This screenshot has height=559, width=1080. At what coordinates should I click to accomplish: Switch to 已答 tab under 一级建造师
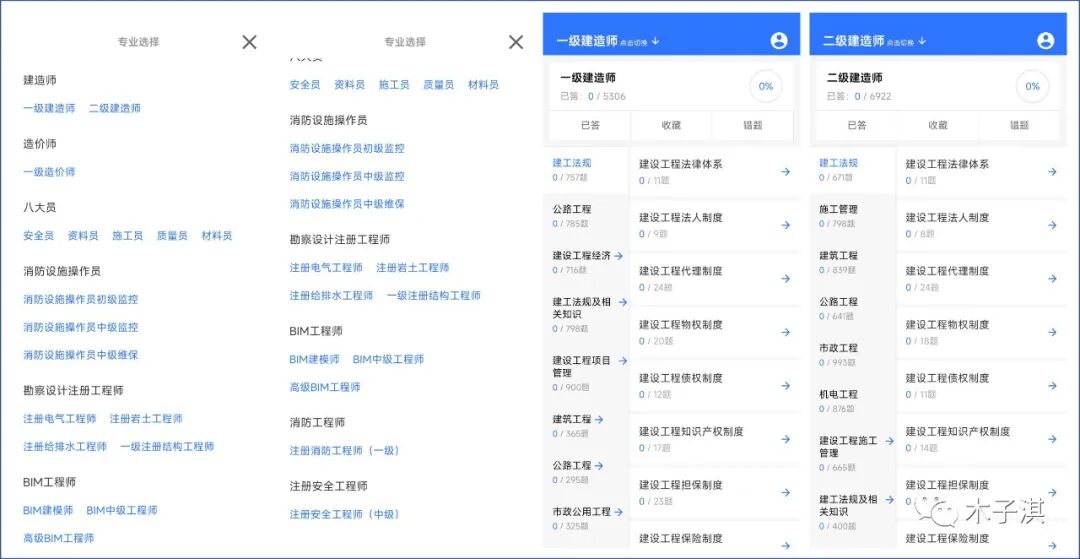(590, 125)
